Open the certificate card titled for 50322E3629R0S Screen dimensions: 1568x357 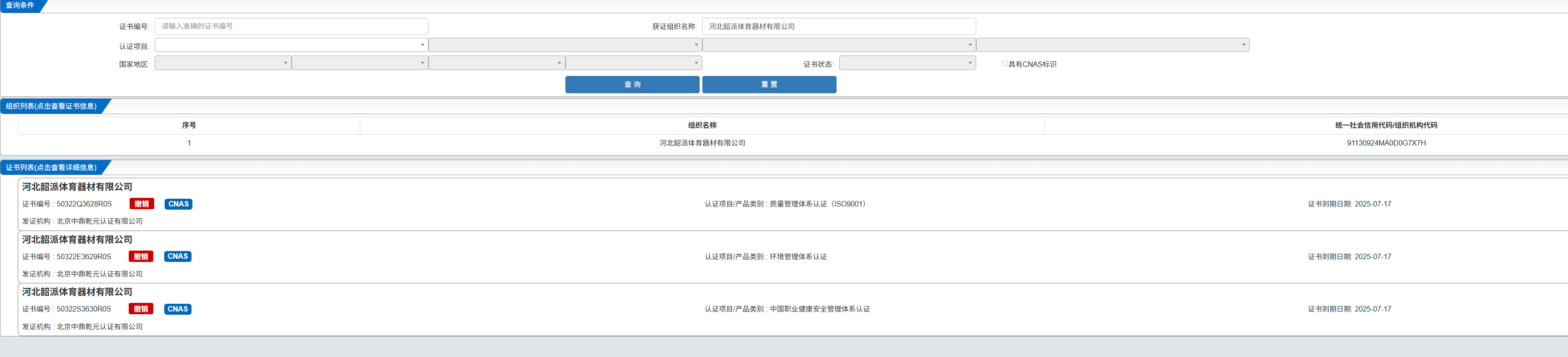click(77, 240)
